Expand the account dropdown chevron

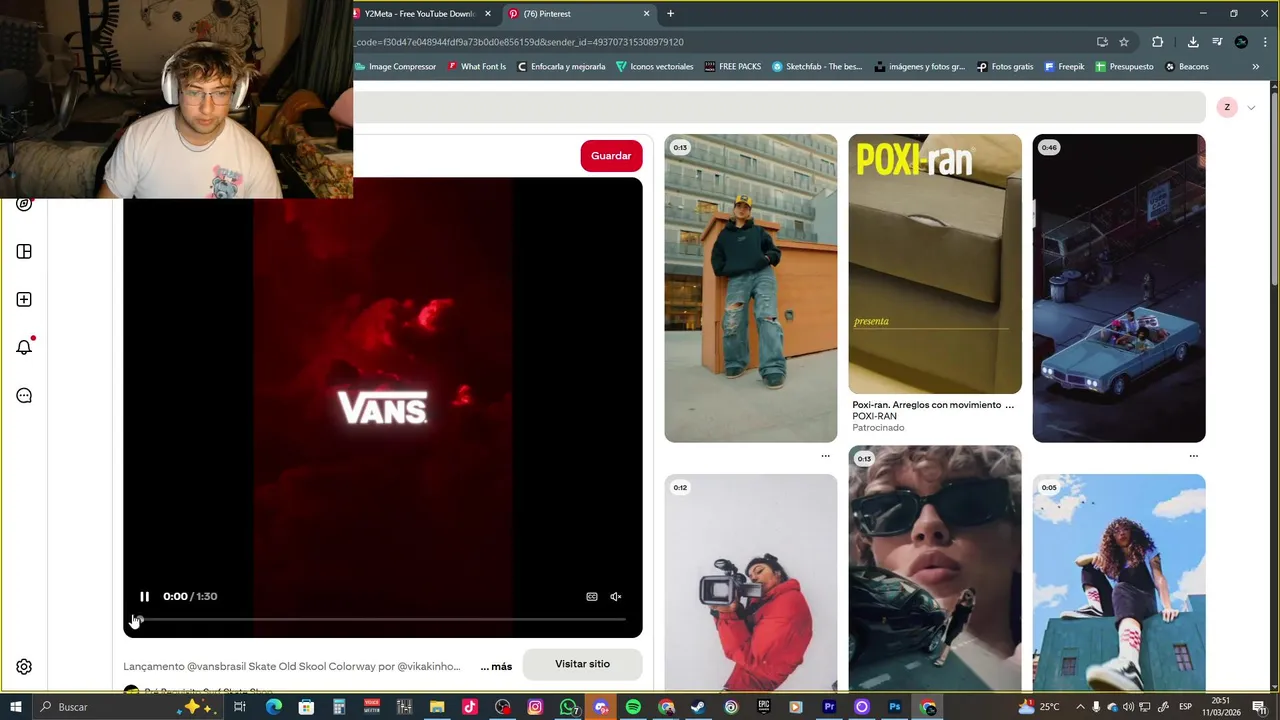coord(1251,107)
